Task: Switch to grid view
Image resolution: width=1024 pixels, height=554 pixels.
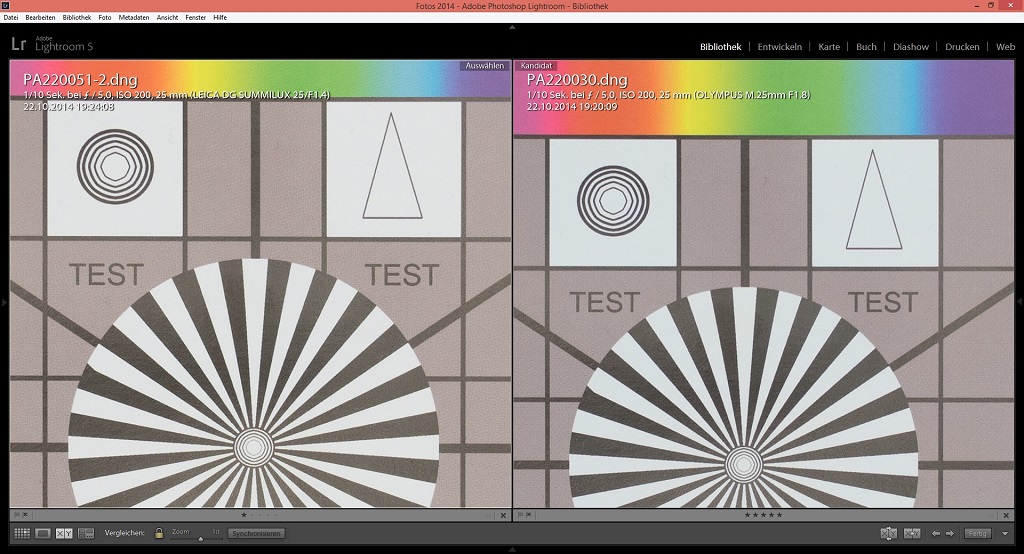Action: (22, 534)
